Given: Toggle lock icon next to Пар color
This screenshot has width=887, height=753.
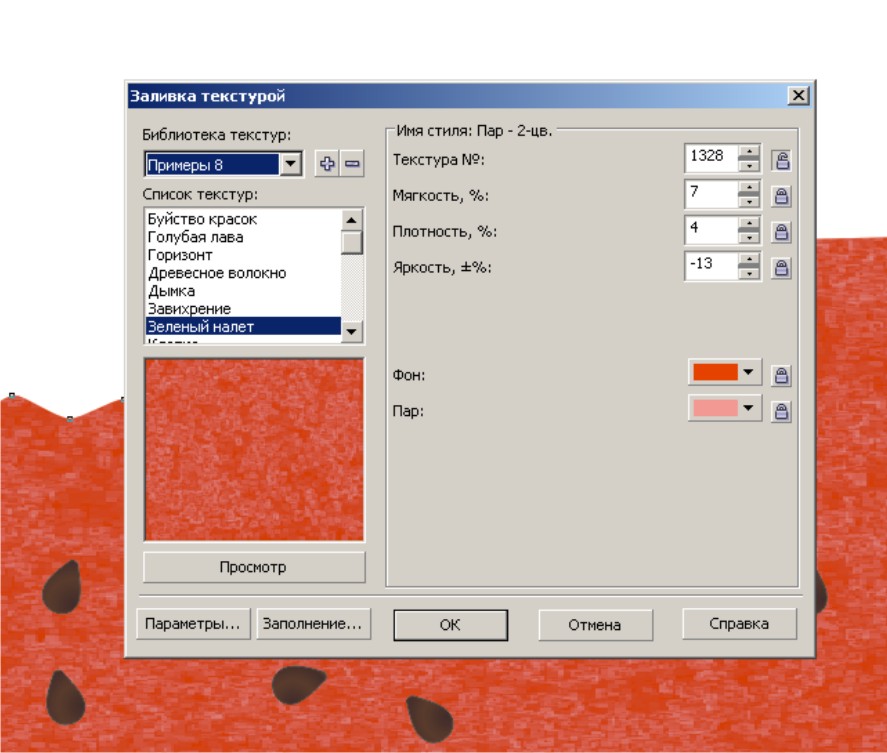Looking at the screenshot, I should 782,410.
